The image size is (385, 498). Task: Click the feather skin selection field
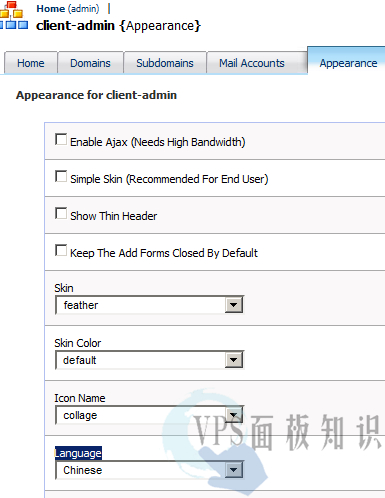(150, 305)
